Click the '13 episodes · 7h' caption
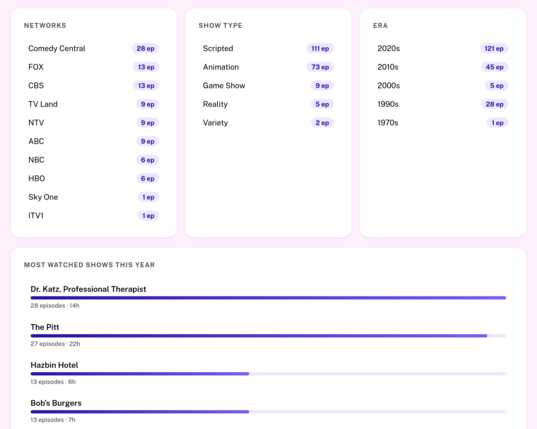537x429 pixels. coord(53,420)
